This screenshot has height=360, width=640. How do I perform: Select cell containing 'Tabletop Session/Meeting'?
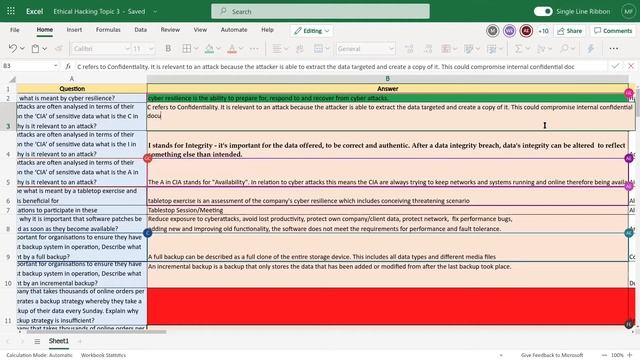click(x=387, y=210)
